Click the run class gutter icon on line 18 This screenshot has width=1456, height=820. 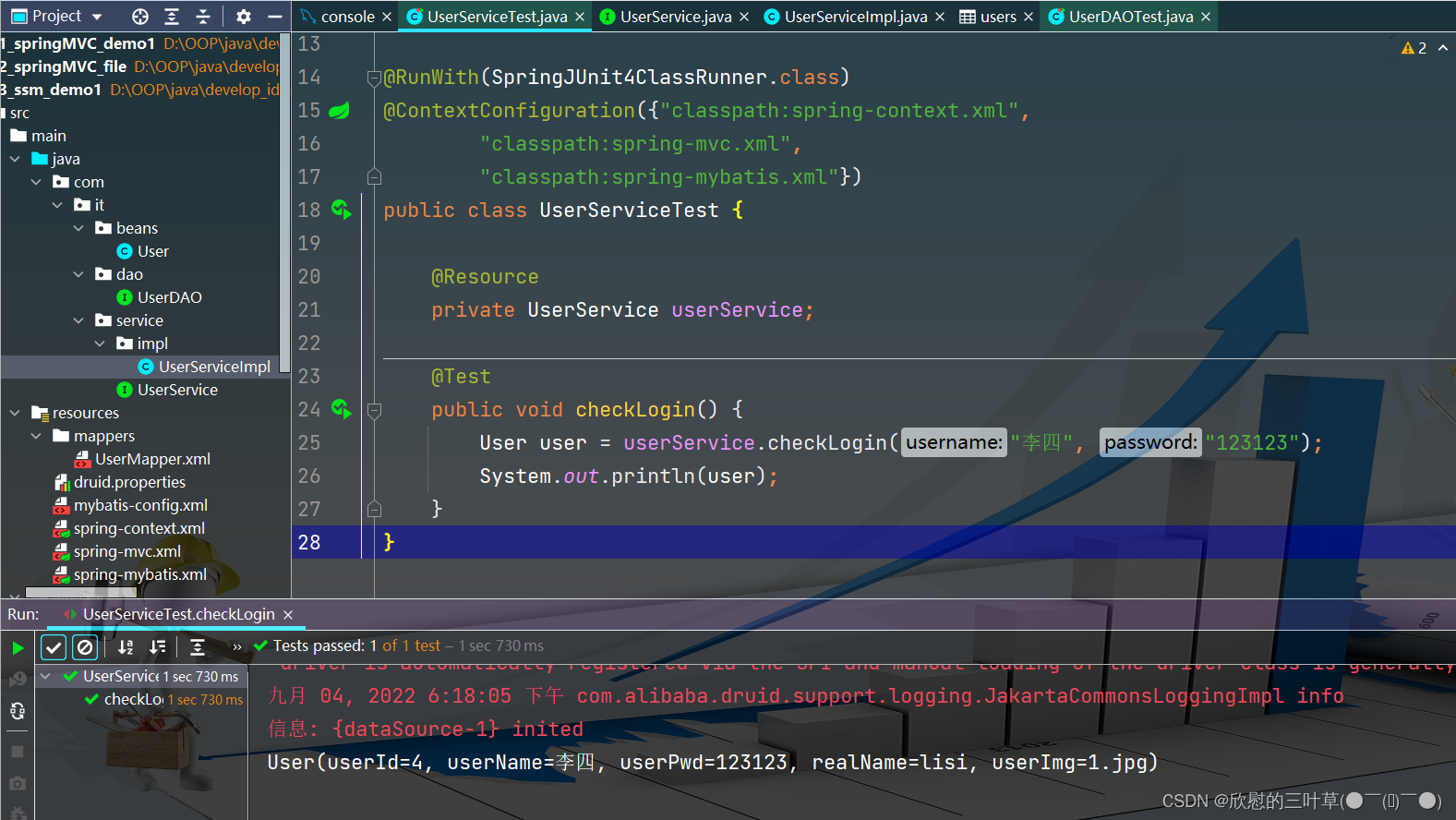coord(341,210)
